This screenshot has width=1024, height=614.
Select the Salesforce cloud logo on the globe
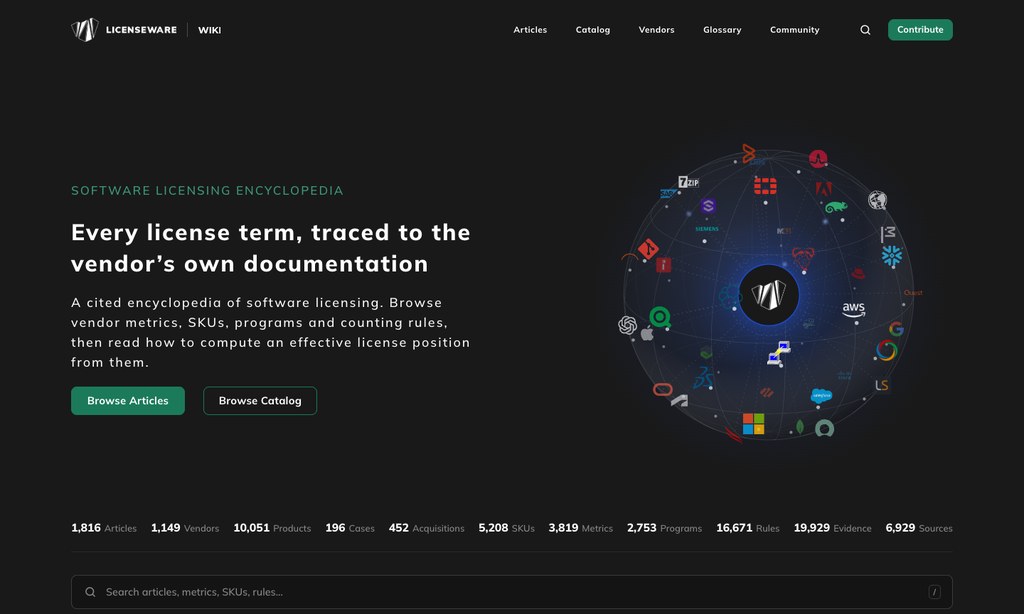click(x=821, y=396)
